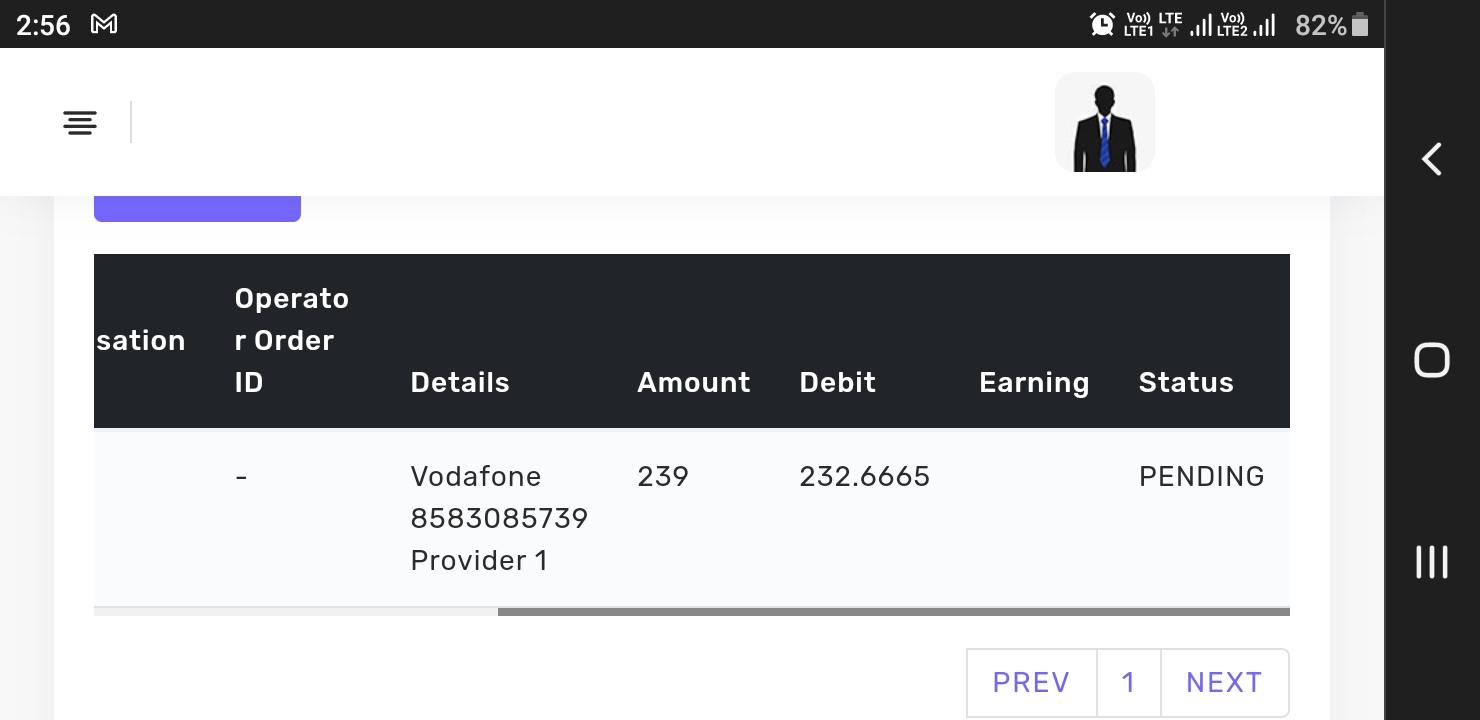1480x720 pixels.
Task: Tap the alarm clock status icon
Action: pyautogui.click(x=1102, y=24)
